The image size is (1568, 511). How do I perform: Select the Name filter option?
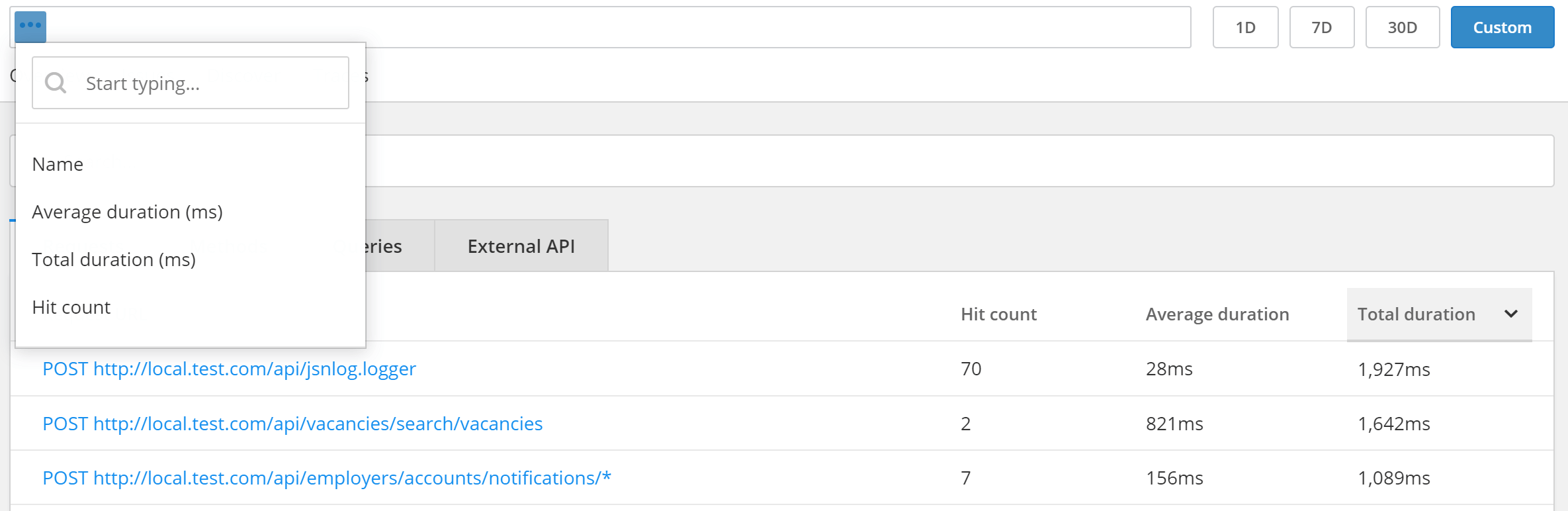pyautogui.click(x=58, y=164)
